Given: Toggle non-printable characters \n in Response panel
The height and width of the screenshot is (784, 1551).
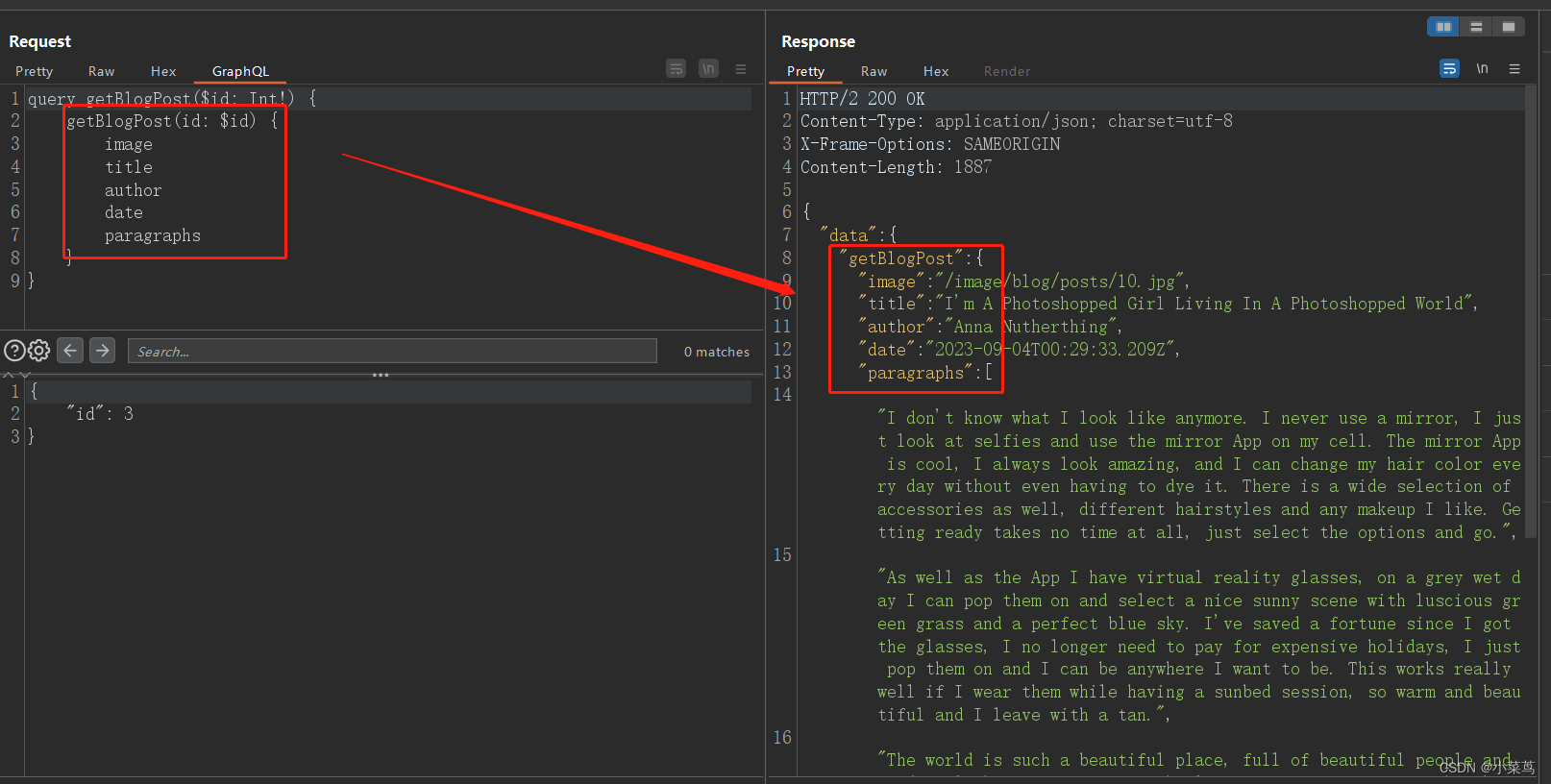Looking at the screenshot, I should tap(1482, 68).
